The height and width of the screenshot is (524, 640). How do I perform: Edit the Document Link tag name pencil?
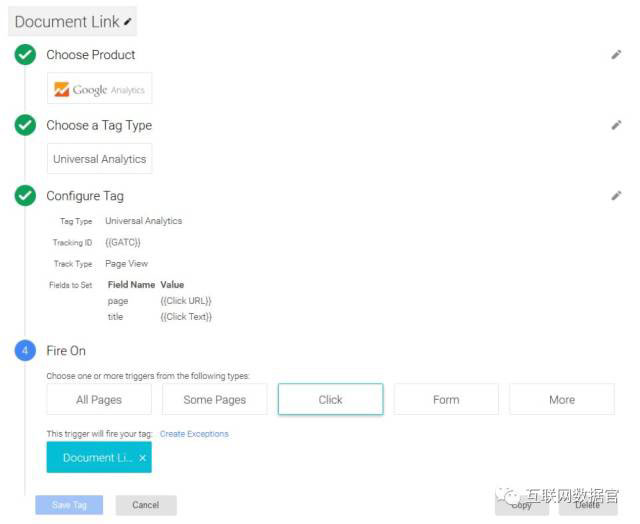coord(128,22)
